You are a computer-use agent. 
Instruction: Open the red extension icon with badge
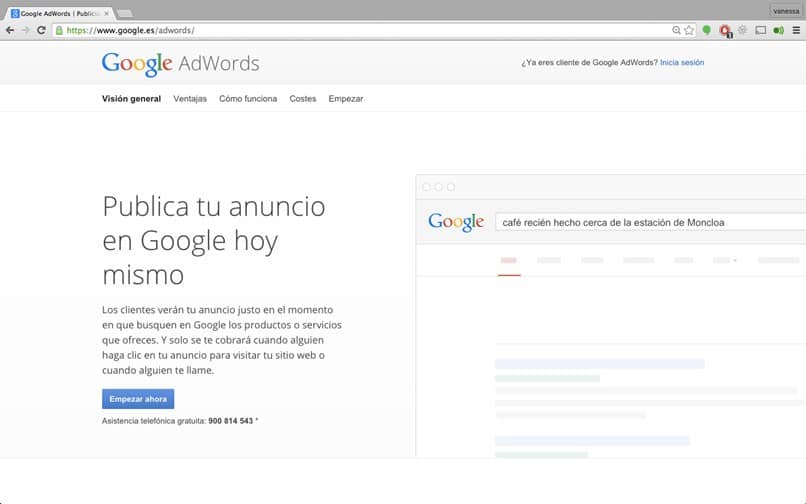point(725,31)
